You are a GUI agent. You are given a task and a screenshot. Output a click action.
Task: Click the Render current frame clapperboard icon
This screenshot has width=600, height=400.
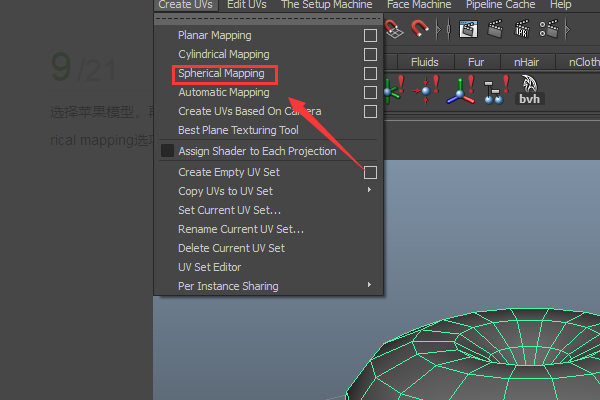click(x=495, y=29)
